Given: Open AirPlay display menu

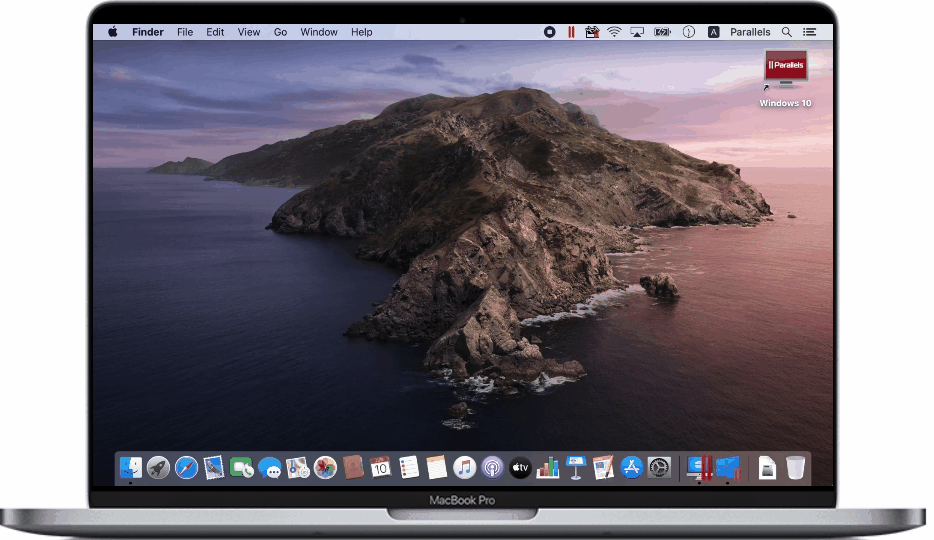Looking at the screenshot, I should (x=637, y=32).
